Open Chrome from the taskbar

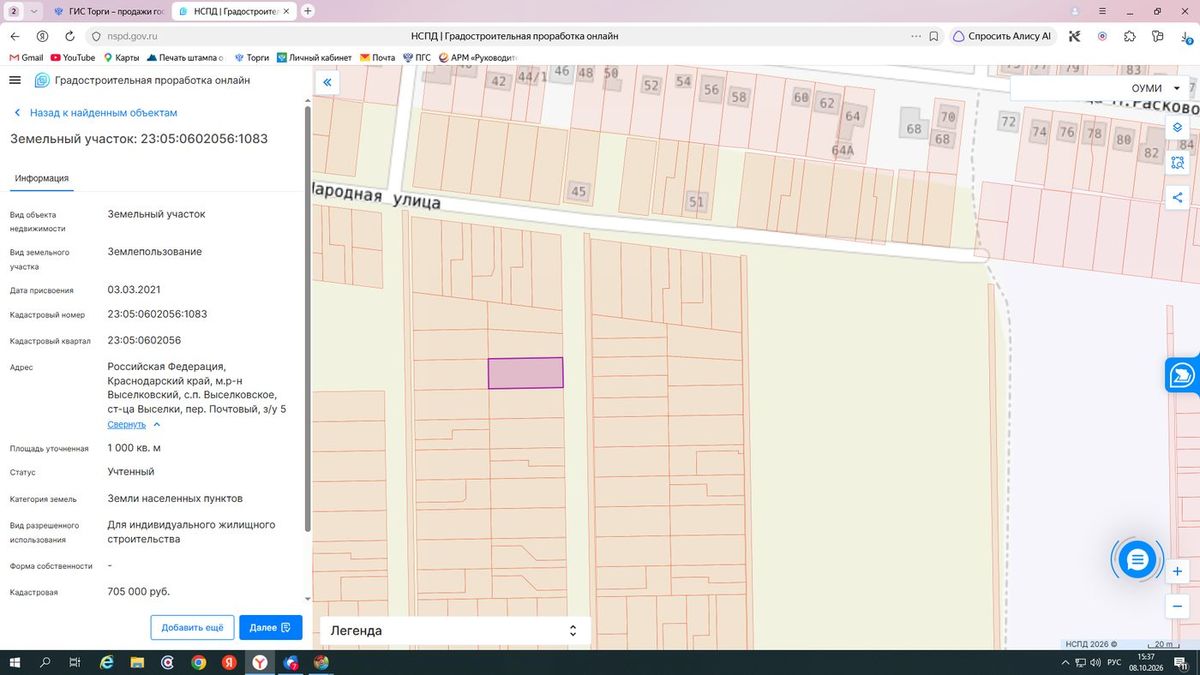pos(199,662)
